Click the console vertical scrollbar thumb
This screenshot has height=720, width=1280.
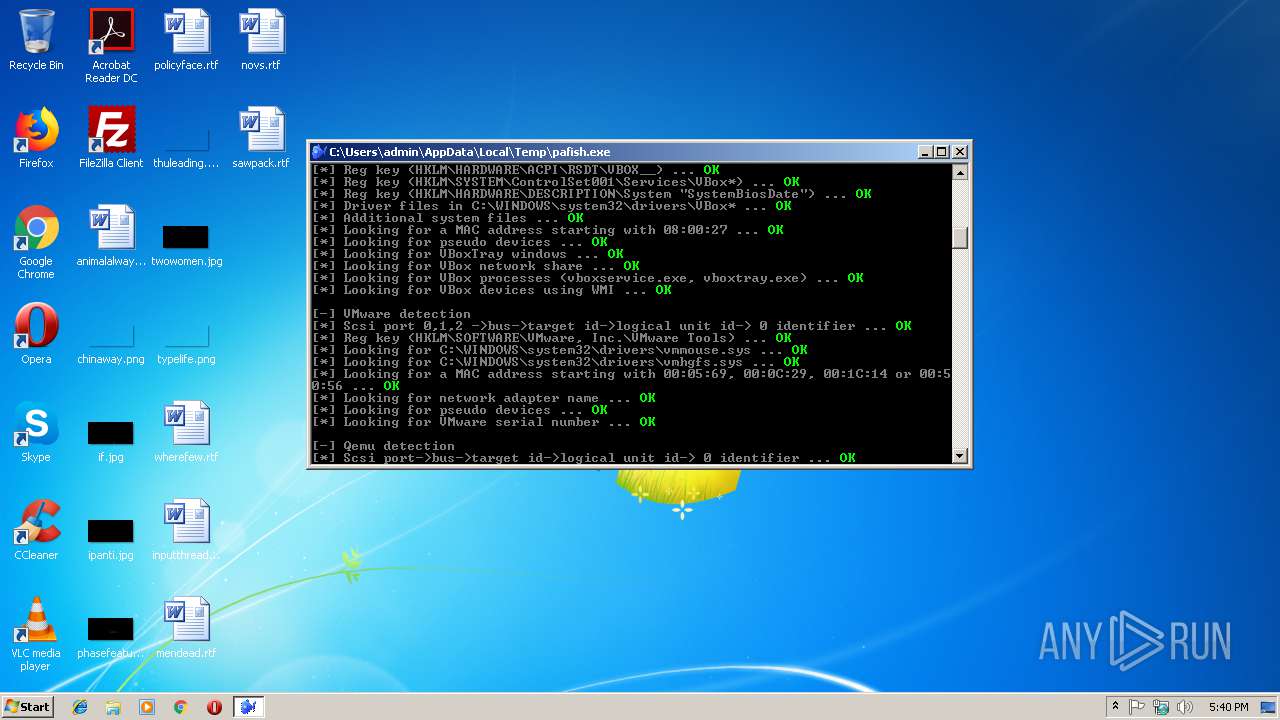tap(960, 238)
